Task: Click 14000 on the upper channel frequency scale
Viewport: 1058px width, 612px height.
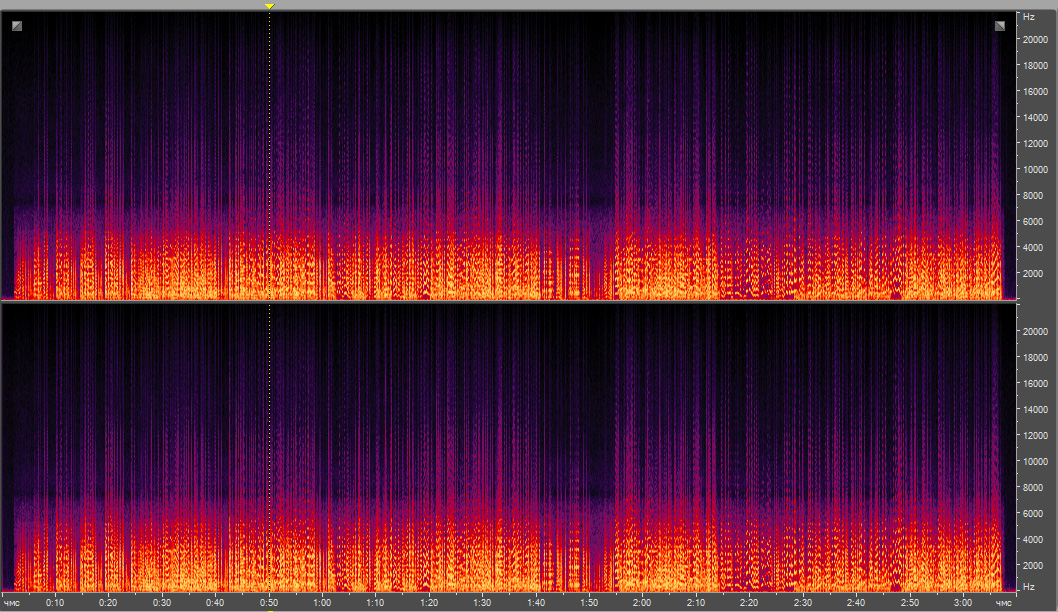Action: (1036, 118)
